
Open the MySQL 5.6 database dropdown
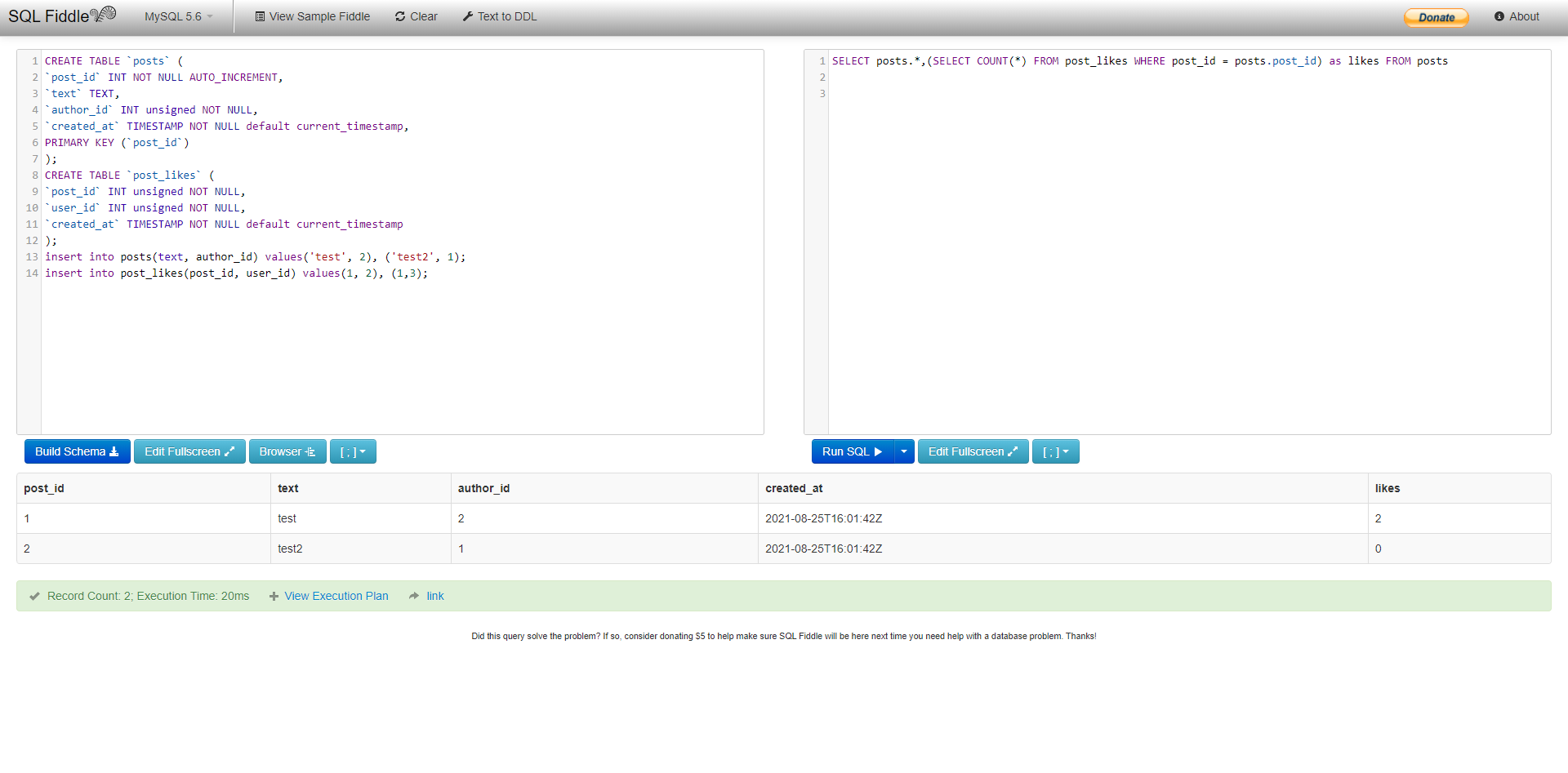pos(178,16)
